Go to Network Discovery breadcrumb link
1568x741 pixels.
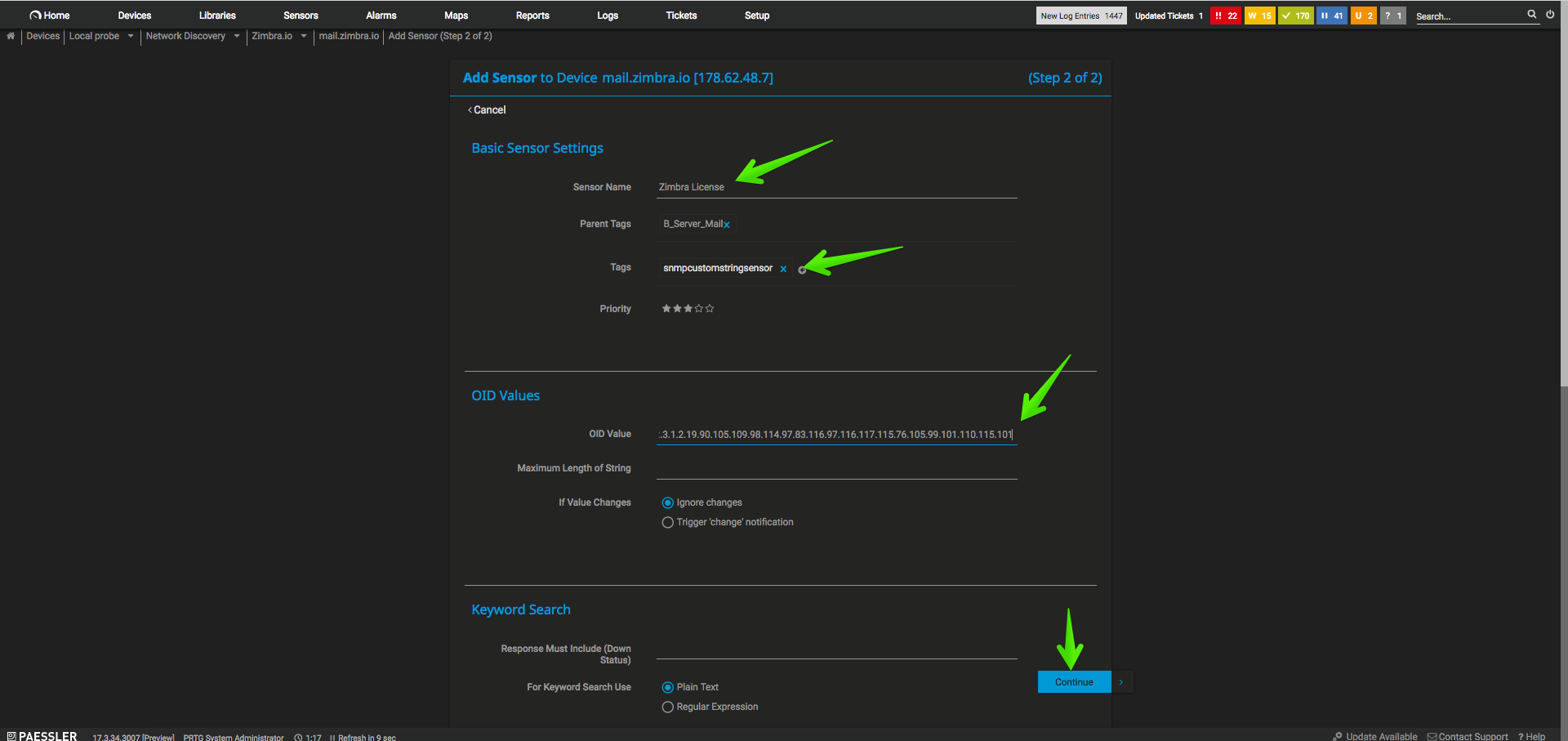[x=185, y=36]
